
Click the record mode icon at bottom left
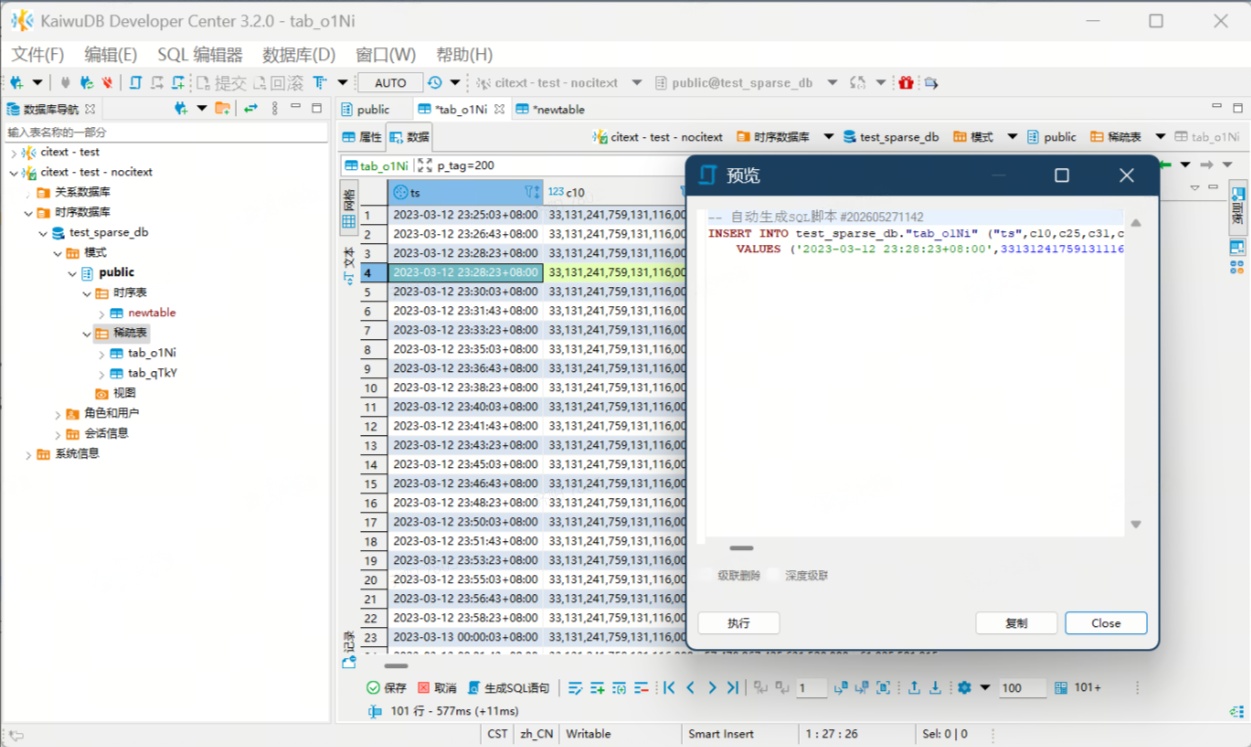pyautogui.click(x=349, y=661)
